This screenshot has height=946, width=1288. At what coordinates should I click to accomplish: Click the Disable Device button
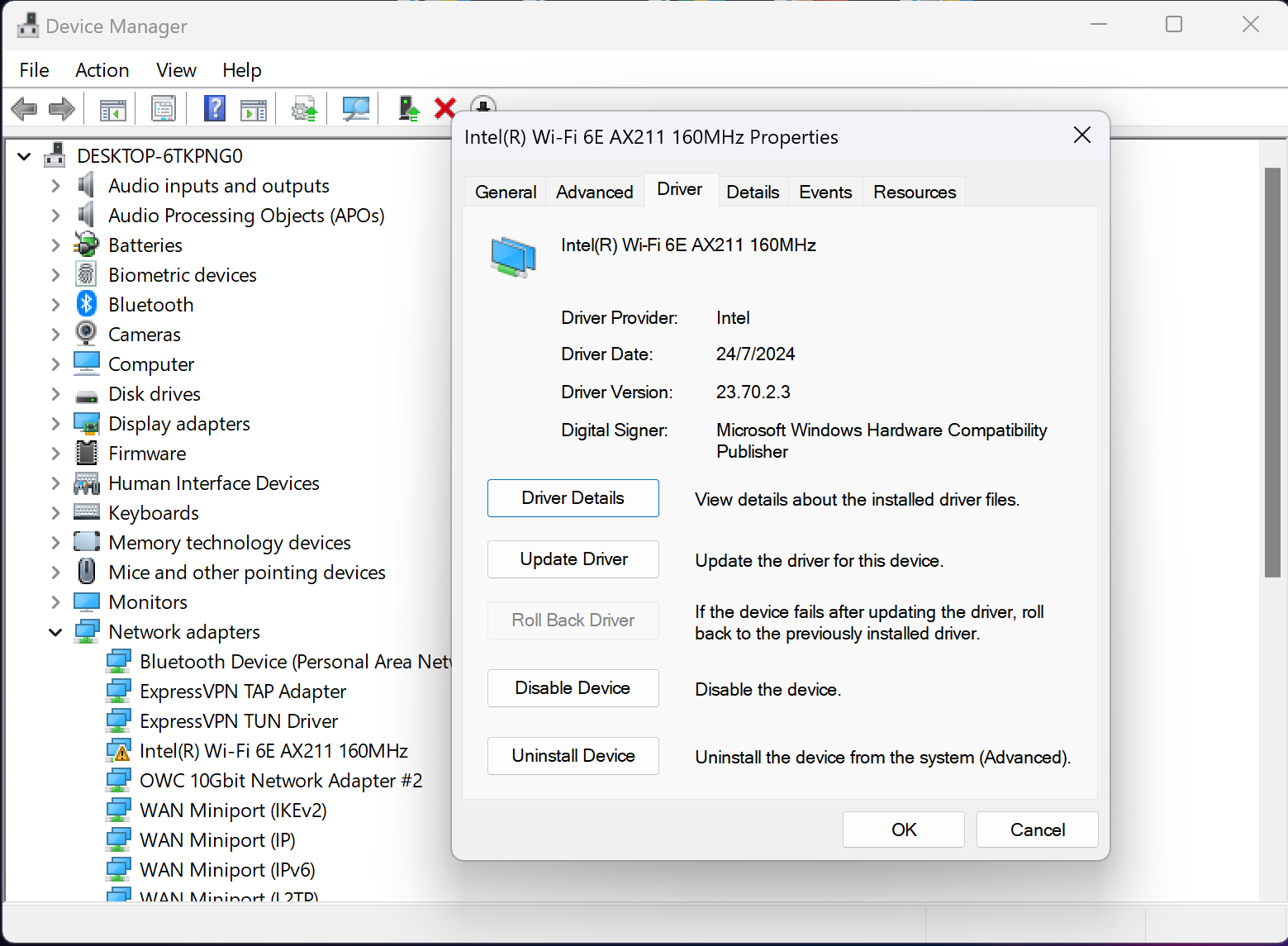(x=573, y=688)
